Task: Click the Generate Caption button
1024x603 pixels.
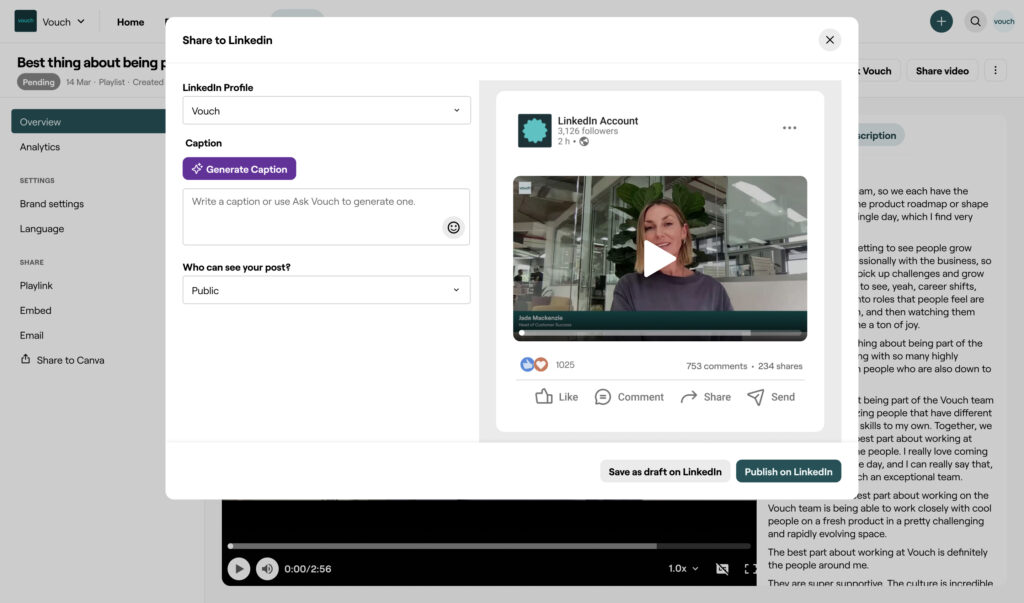Action: point(239,169)
